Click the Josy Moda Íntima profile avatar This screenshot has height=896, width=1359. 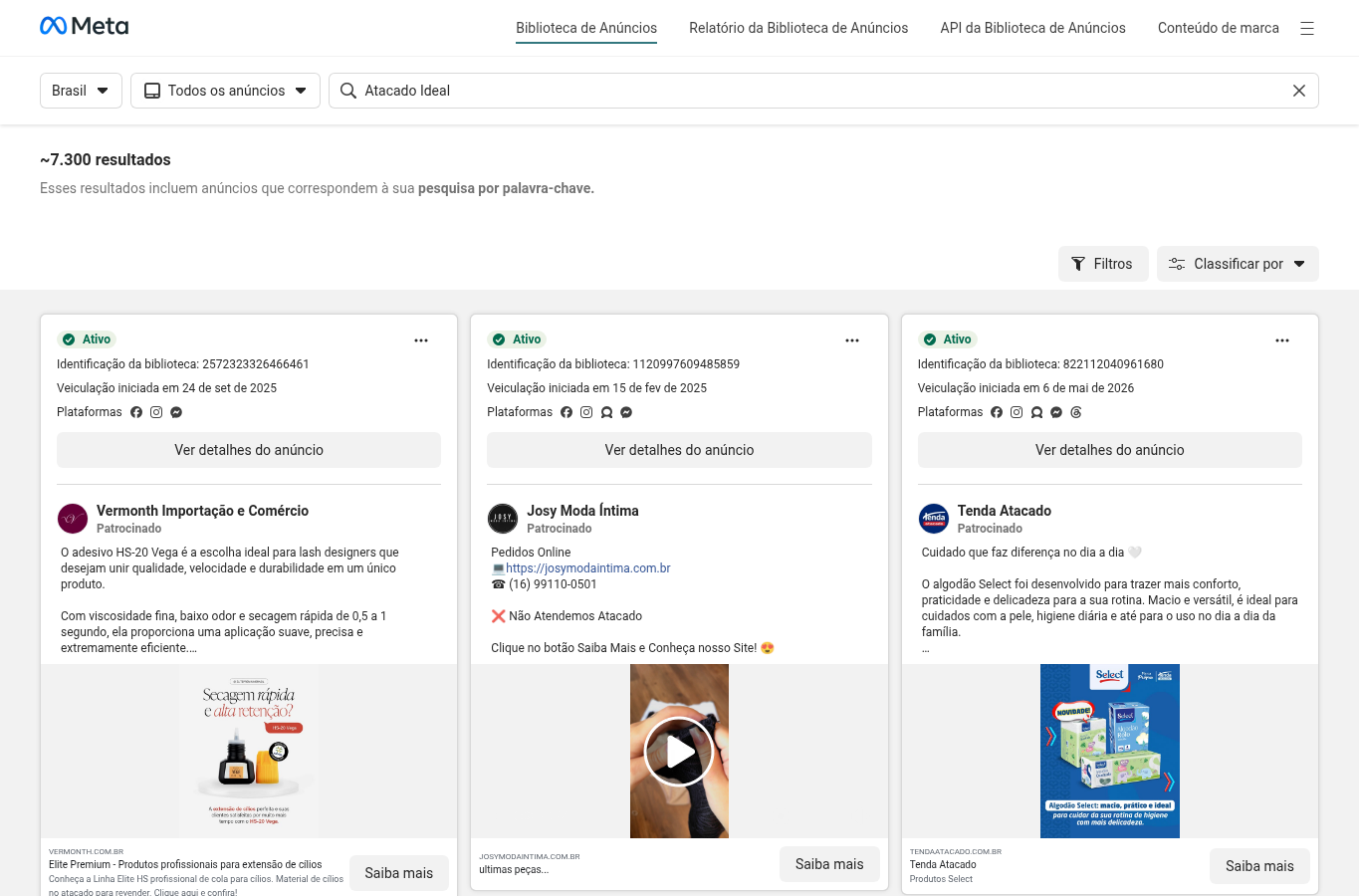503,519
